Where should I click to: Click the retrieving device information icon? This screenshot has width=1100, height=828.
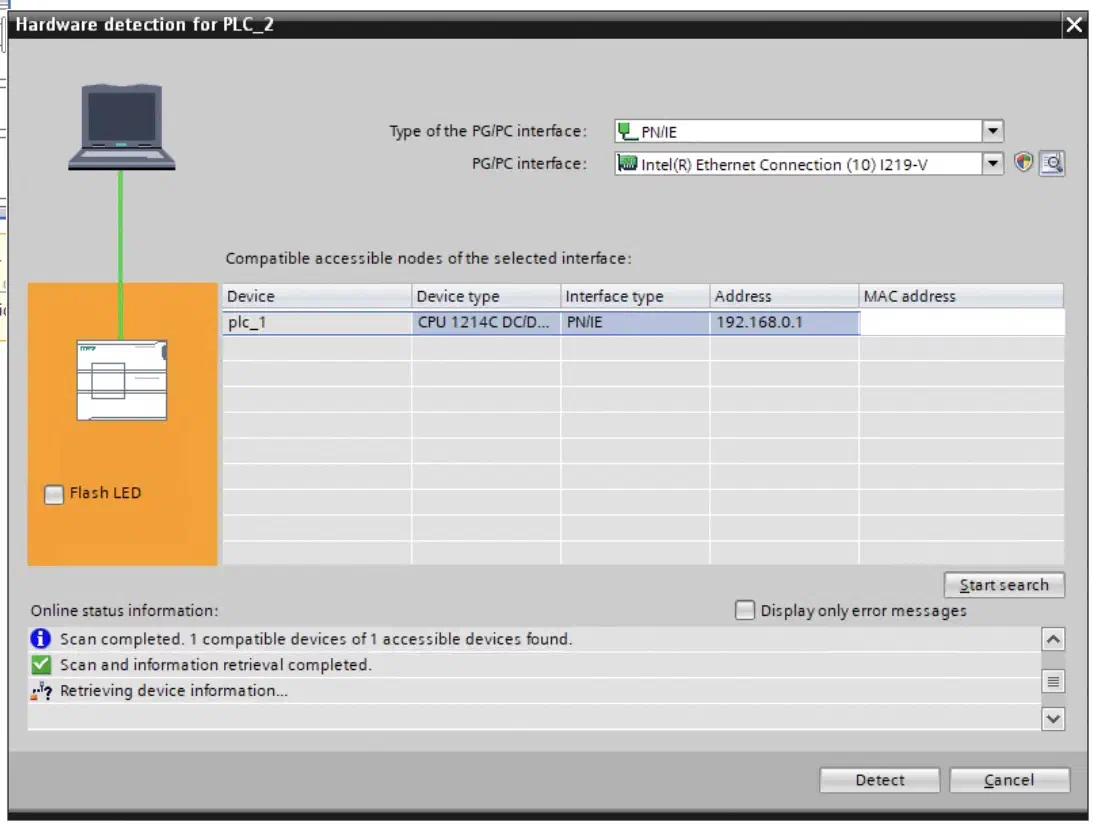point(41,691)
